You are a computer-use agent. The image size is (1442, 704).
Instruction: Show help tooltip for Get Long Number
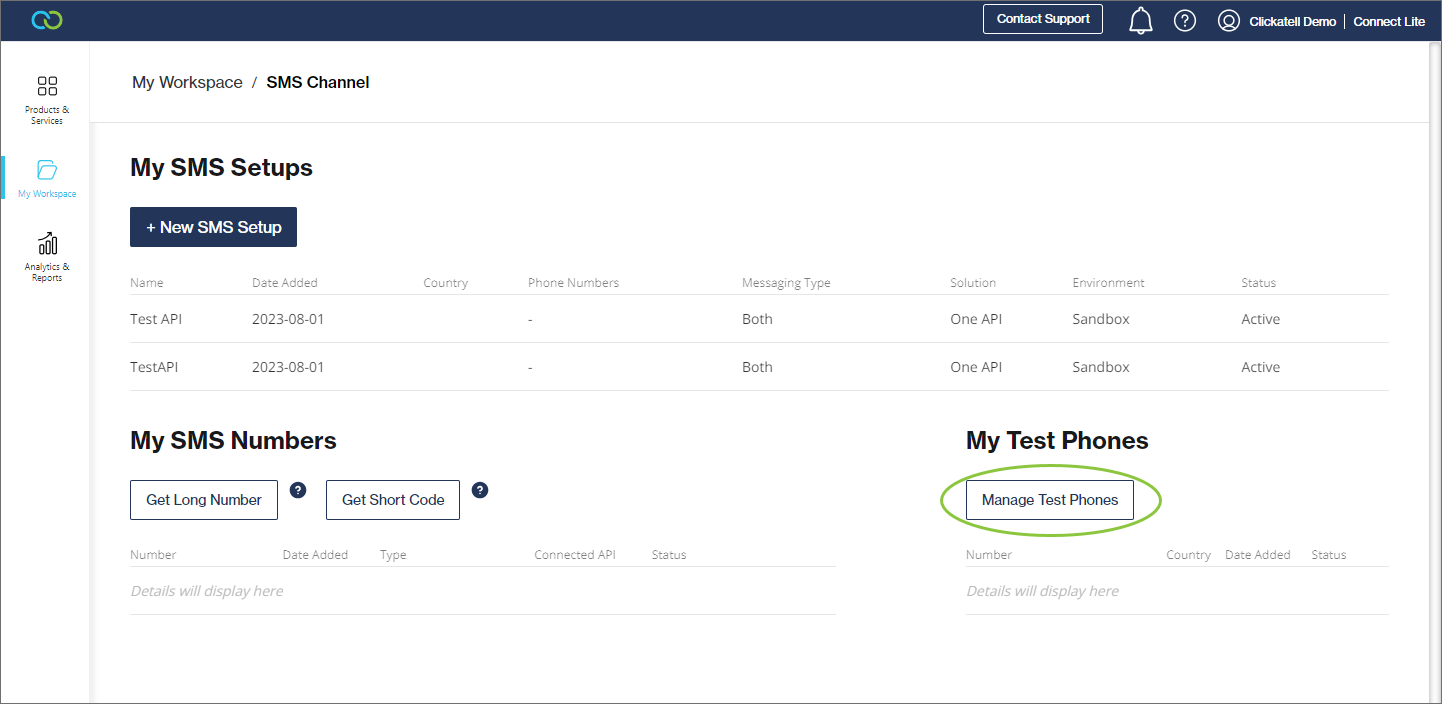coord(298,490)
